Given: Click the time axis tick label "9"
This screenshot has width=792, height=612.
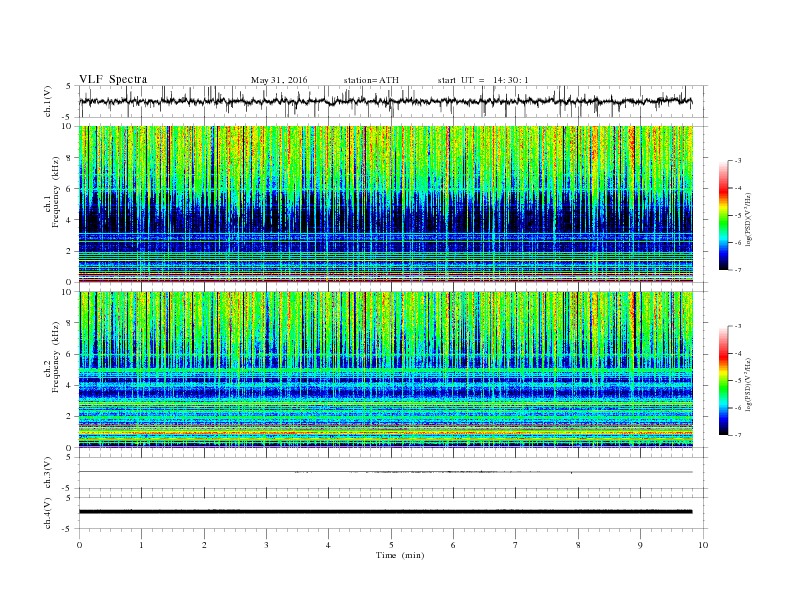Looking at the screenshot, I should [640, 545].
